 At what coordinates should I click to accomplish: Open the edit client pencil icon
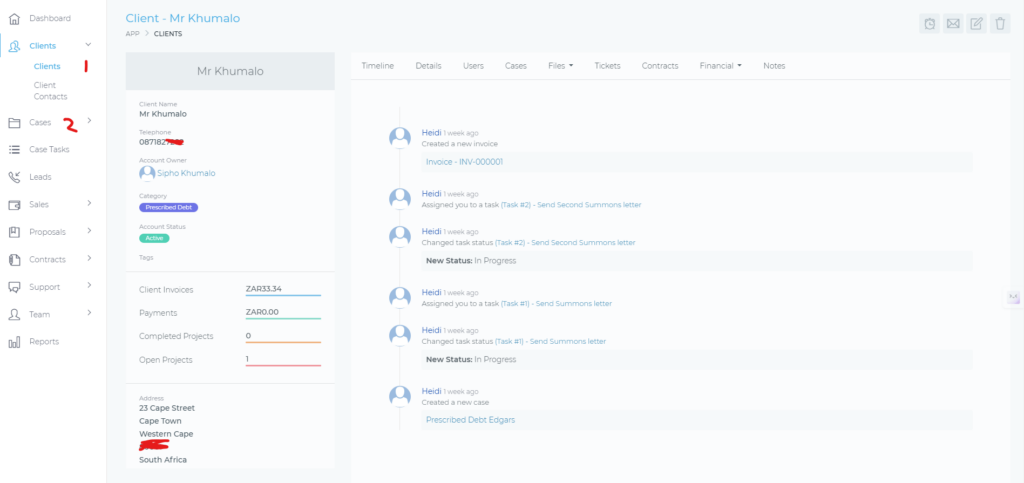977,23
